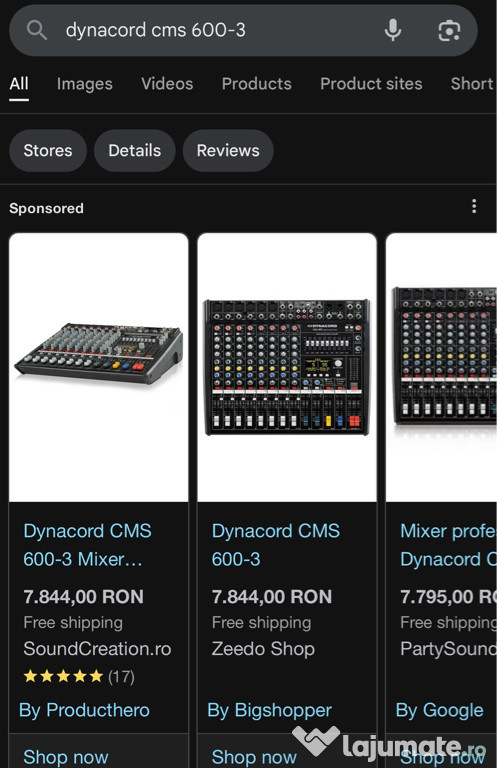Tap Free shipping under SoundCreation.ro listing
The image size is (497, 768).
coord(73,623)
